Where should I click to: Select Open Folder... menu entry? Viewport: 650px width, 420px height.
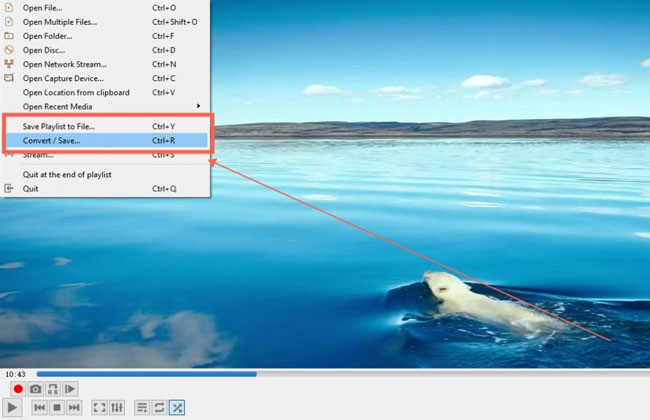pos(105,36)
